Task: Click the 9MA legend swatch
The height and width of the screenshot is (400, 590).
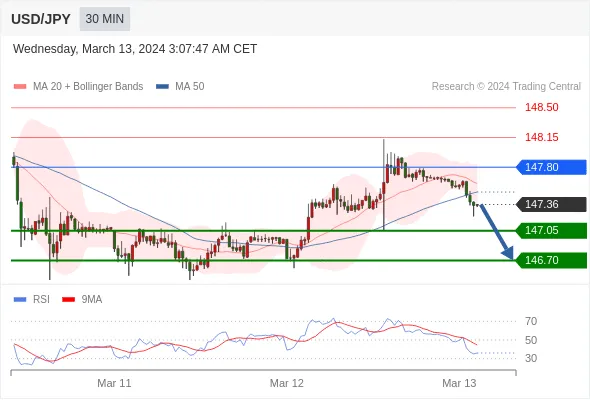Action: [68, 300]
